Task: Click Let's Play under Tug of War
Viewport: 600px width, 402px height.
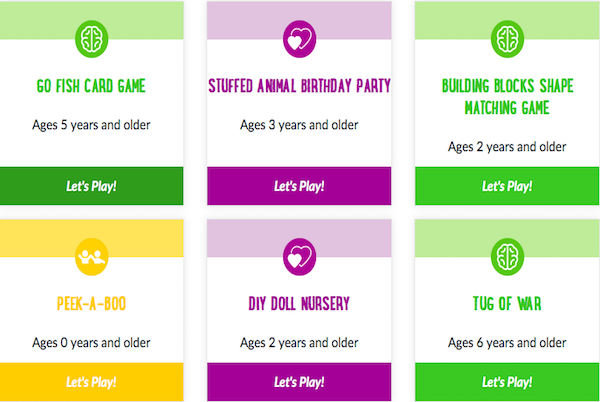Action: [x=507, y=382]
